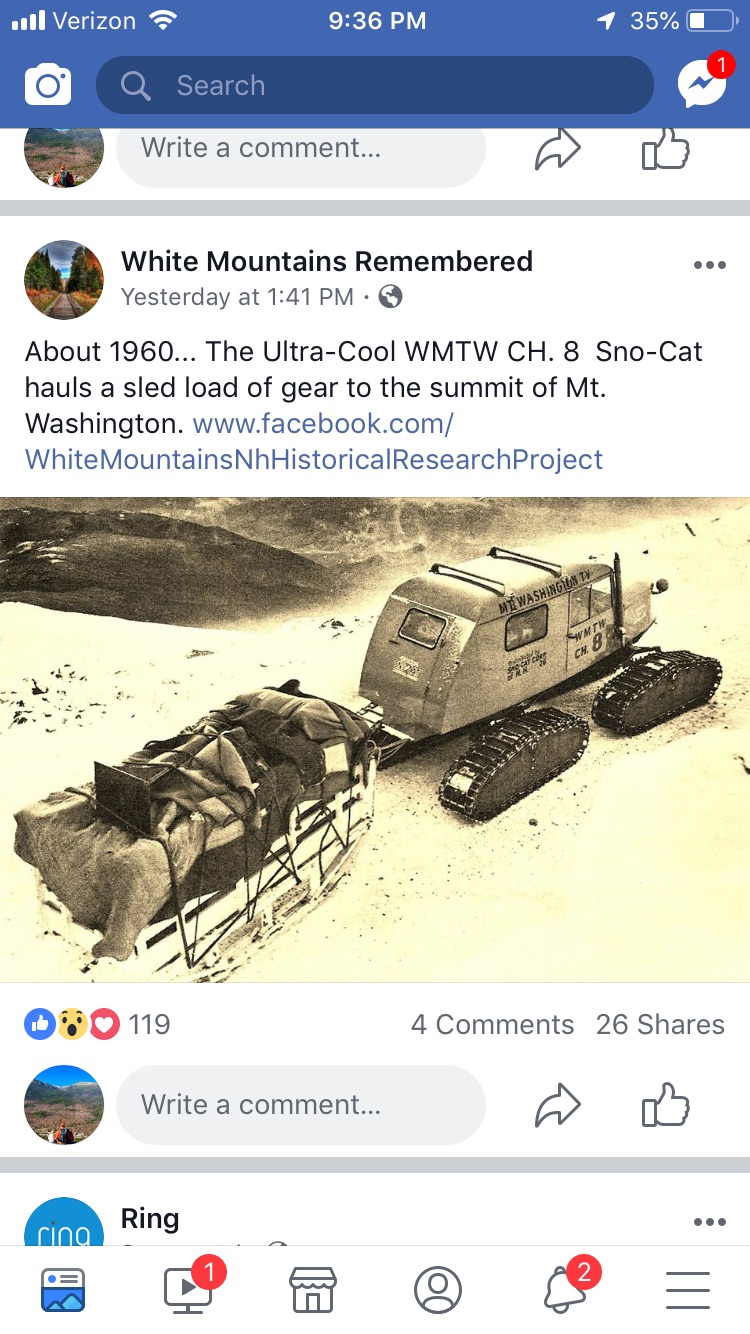Open the camera icon in header
This screenshot has height=1334, width=750.
(x=48, y=85)
